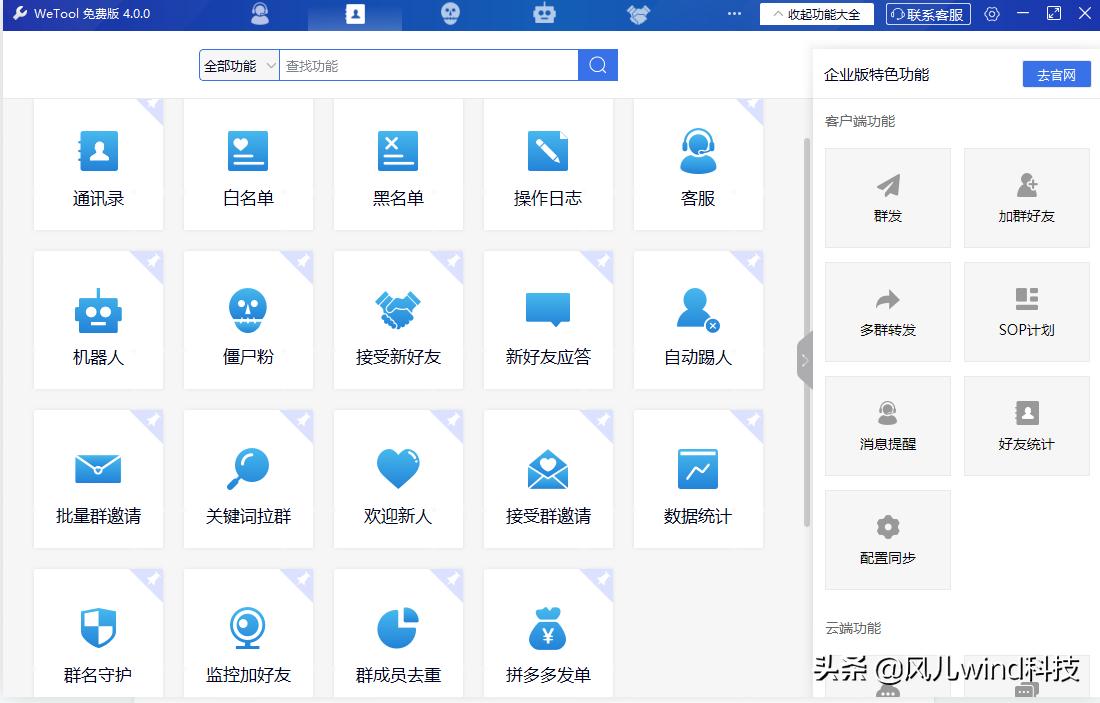Switch to the skull tab in top navigation
1100x703 pixels.
450,14
